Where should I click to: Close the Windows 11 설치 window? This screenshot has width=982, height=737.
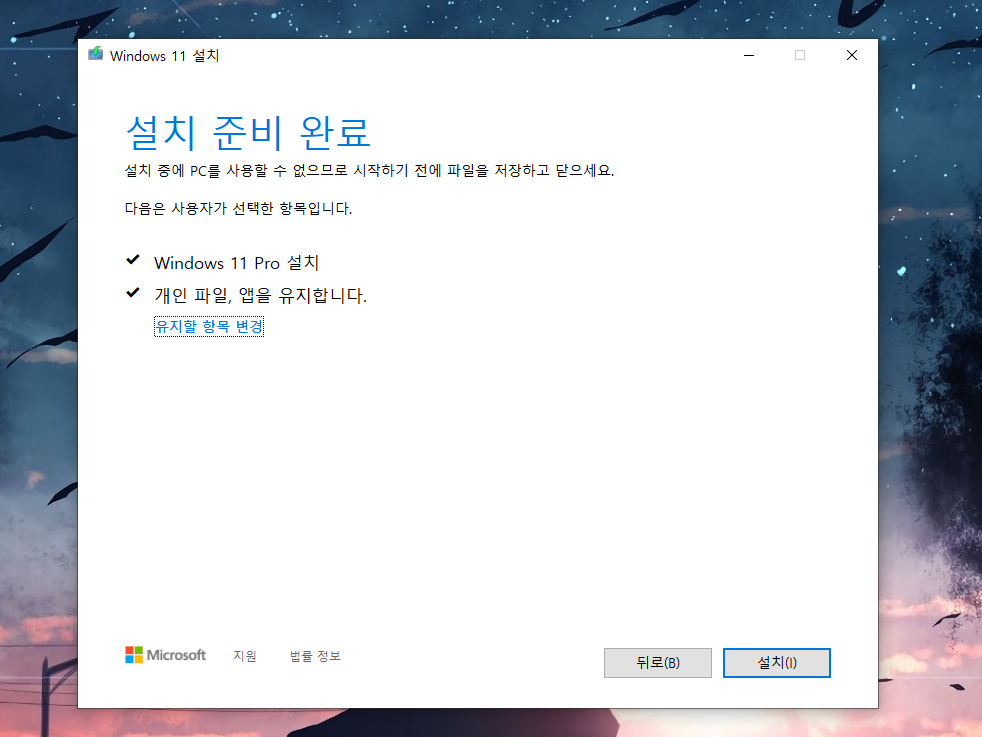pos(852,55)
